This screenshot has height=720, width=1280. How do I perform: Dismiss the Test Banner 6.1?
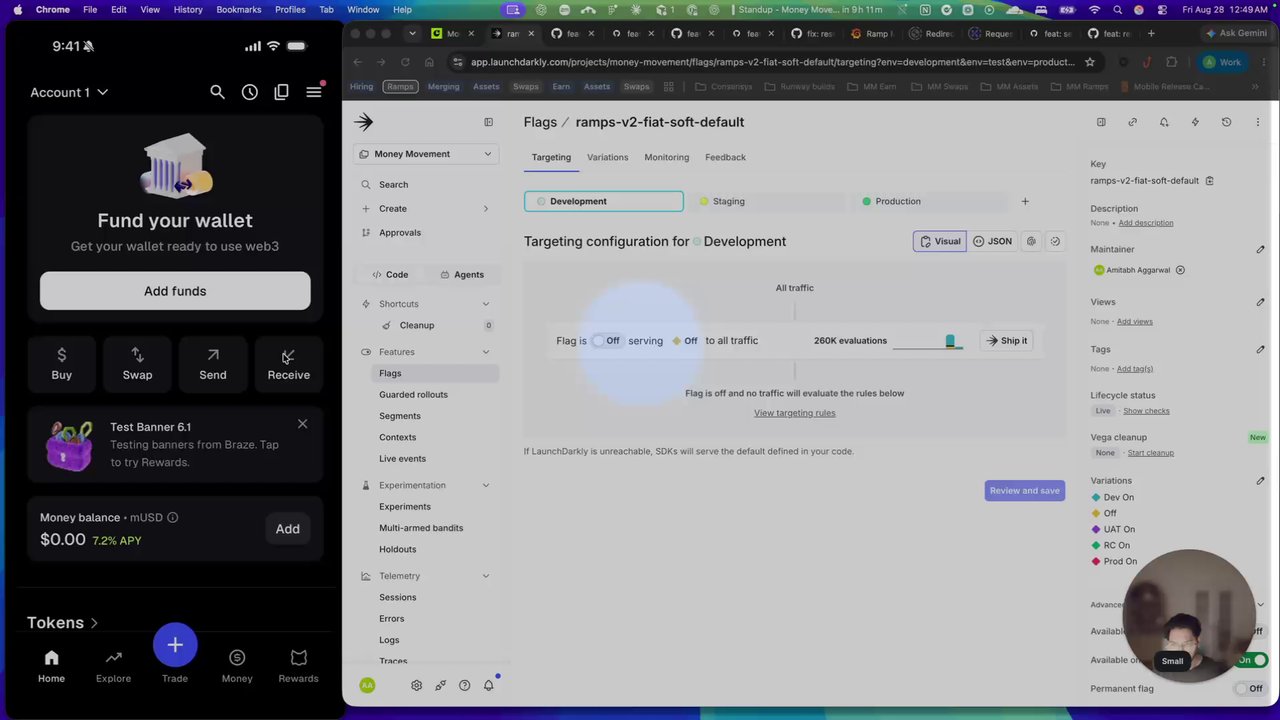tap(302, 424)
